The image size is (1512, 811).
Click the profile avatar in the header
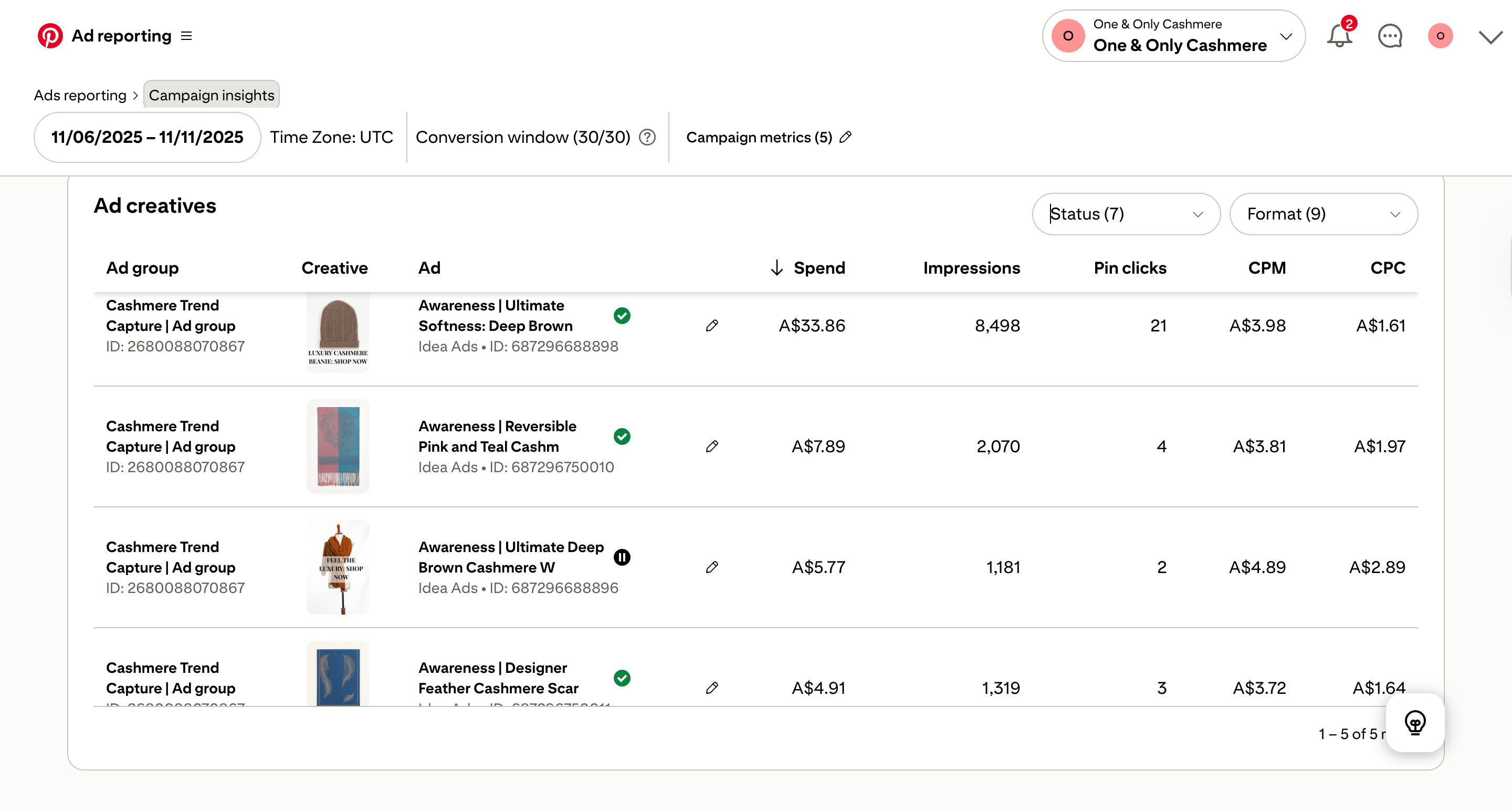pos(1441,36)
